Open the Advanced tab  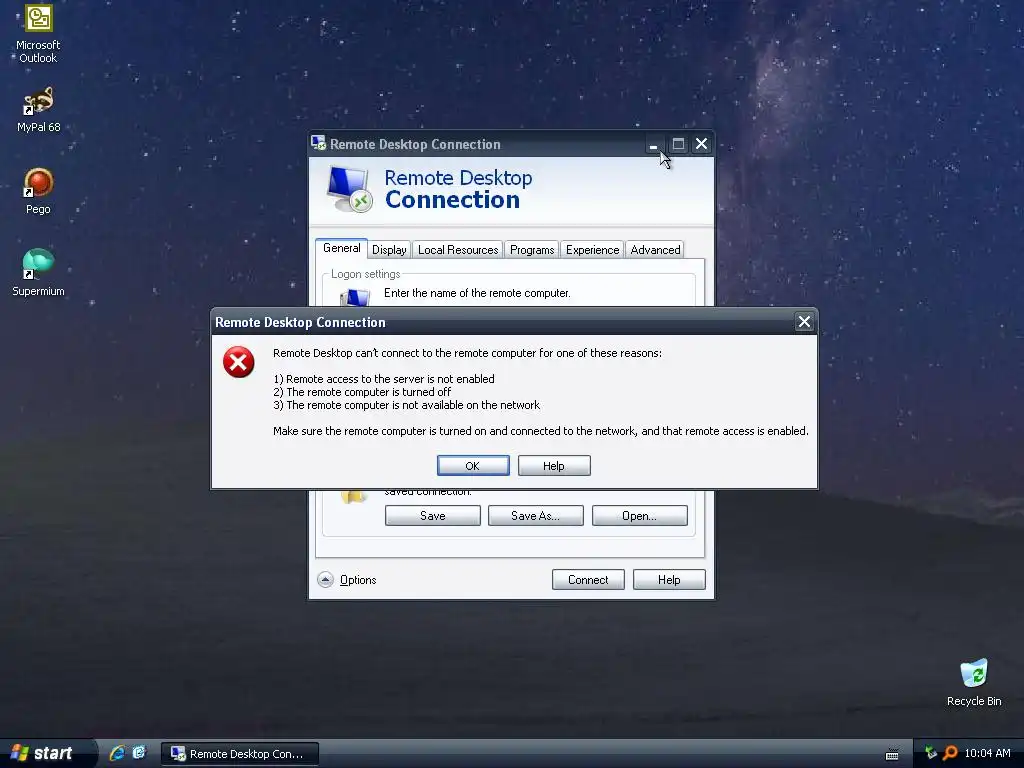click(655, 249)
